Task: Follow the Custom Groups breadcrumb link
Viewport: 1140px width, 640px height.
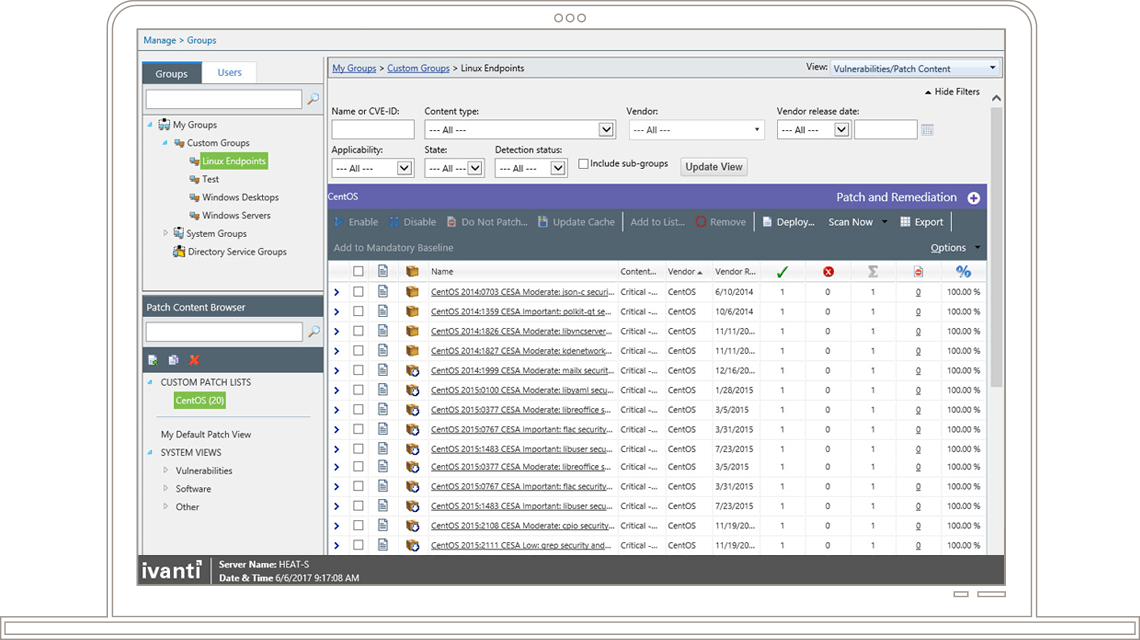Action: (418, 68)
